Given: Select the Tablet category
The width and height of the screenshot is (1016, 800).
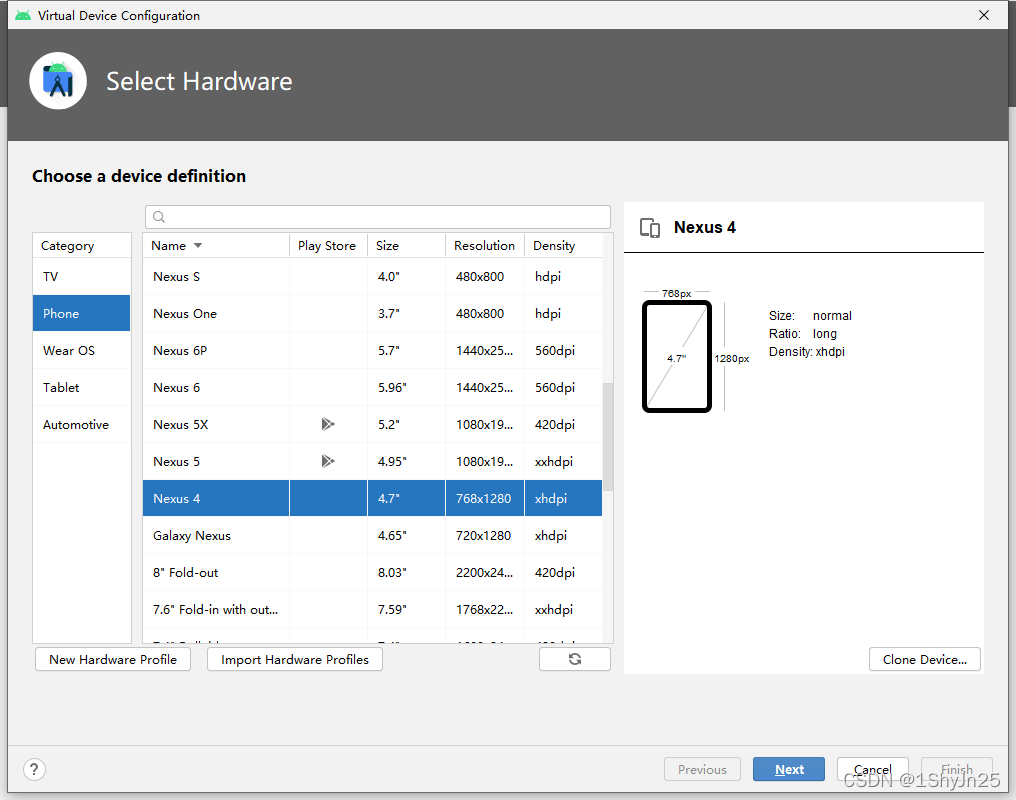Looking at the screenshot, I should [82, 387].
